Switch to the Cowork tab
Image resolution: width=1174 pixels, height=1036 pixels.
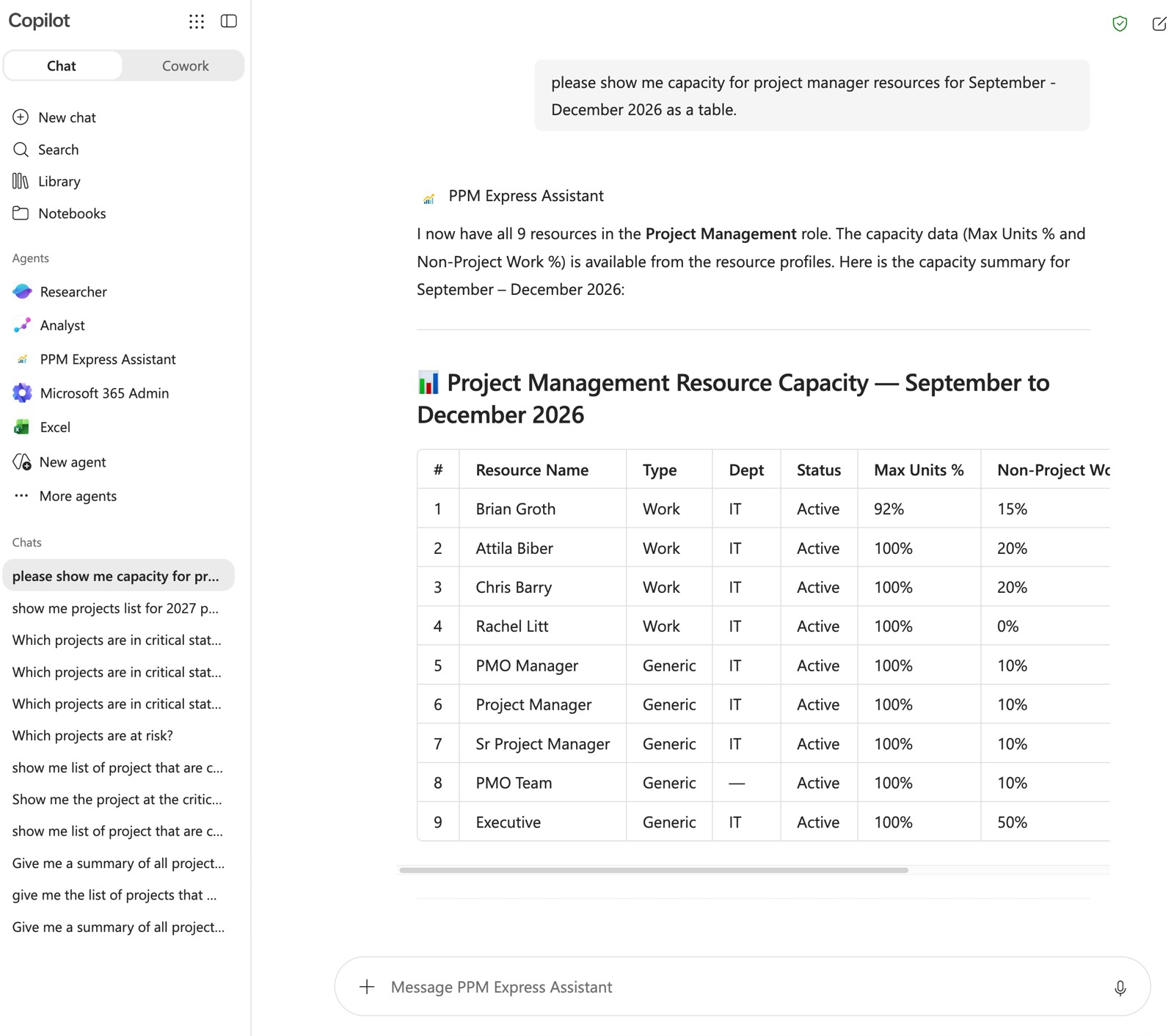click(x=185, y=66)
